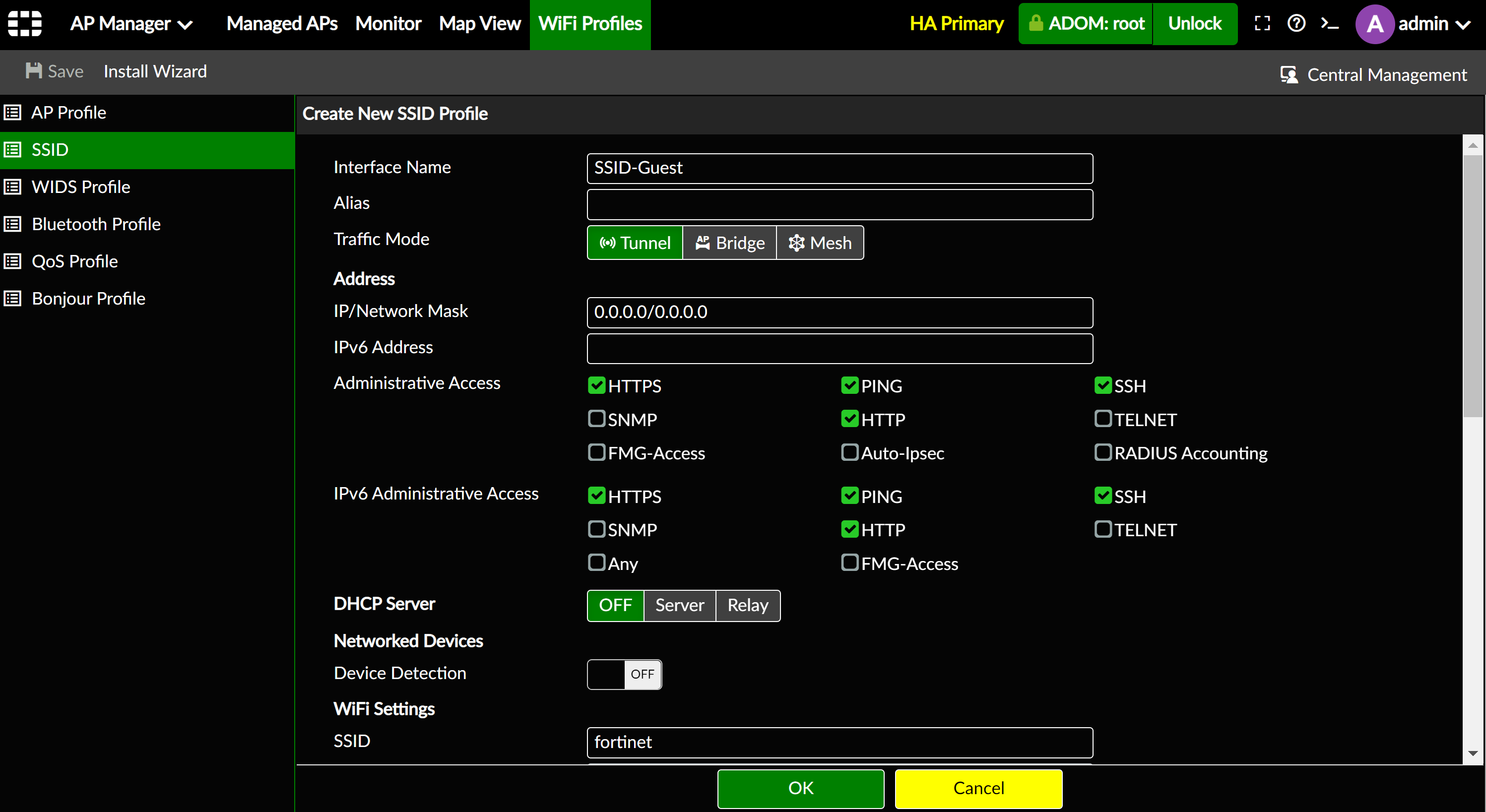Select Mesh traffic mode

820,243
